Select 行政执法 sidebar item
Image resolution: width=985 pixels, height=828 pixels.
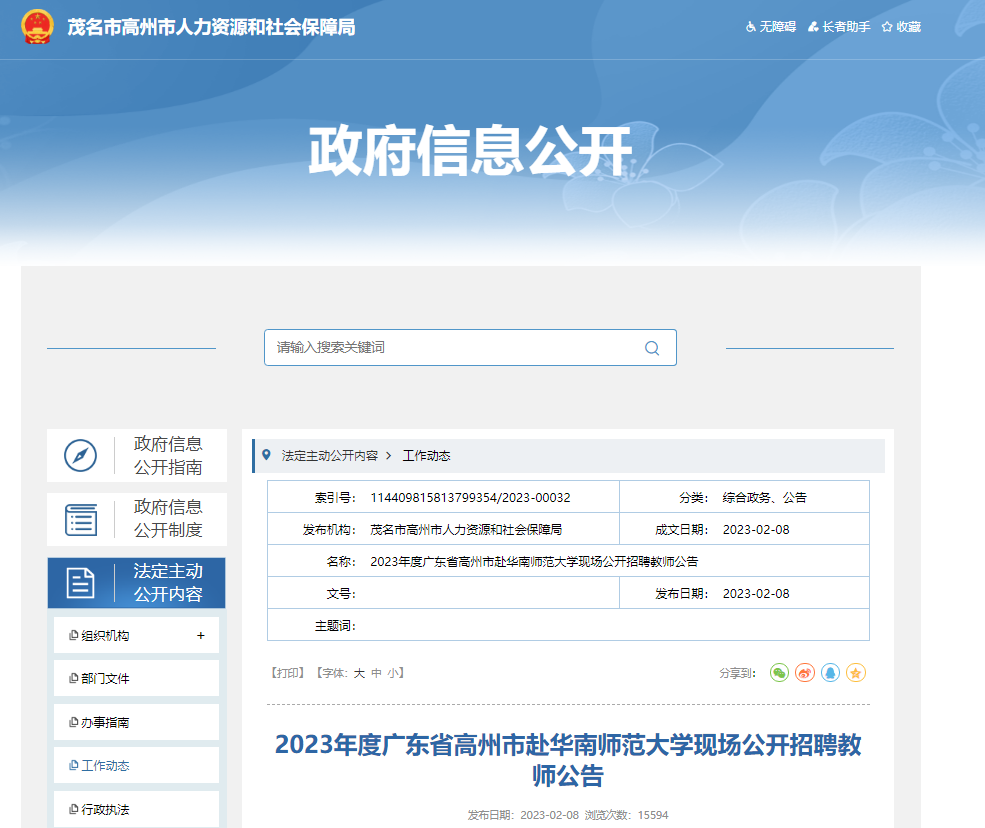[x=105, y=809]
